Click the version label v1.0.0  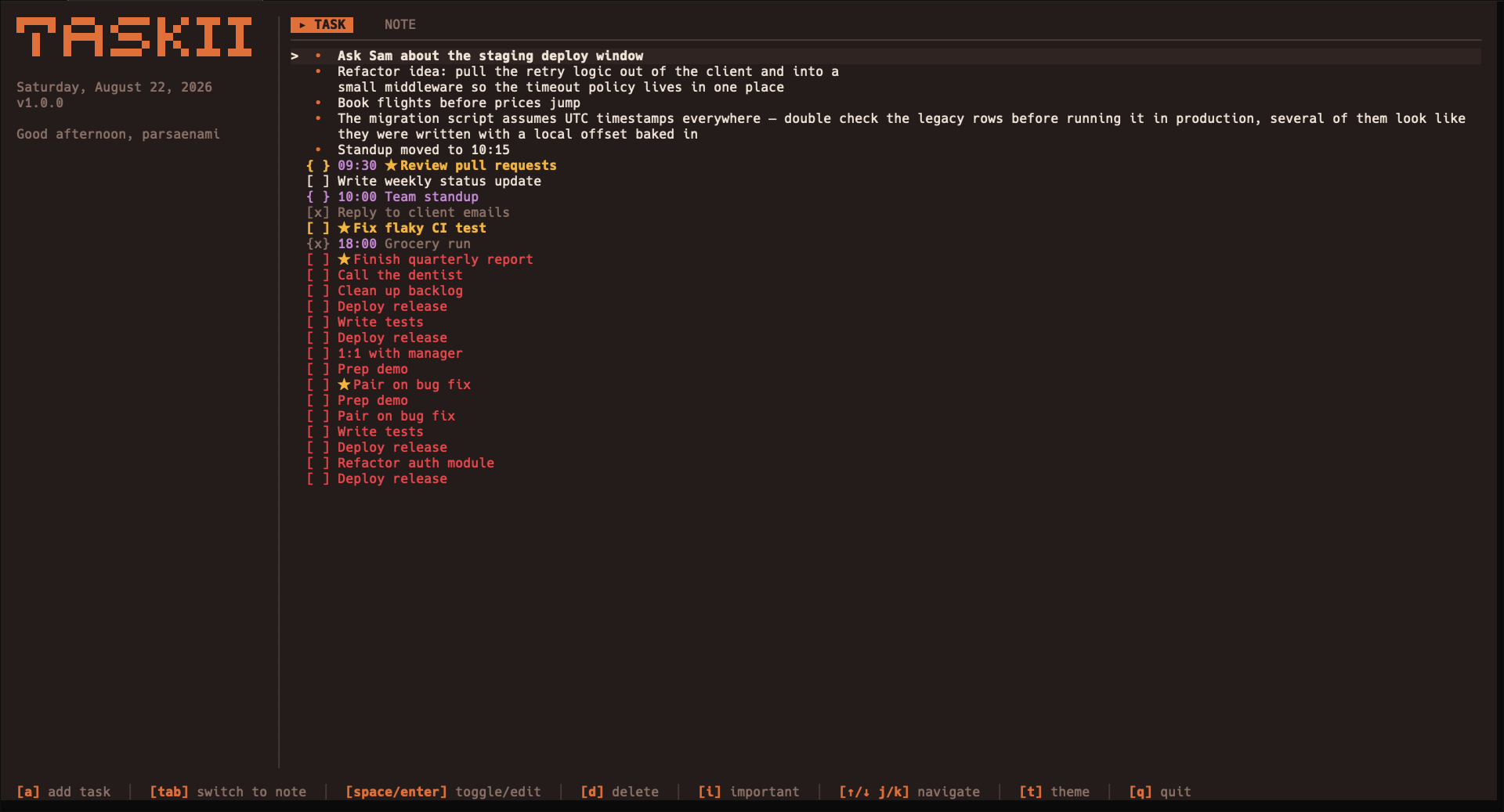tap(40, 103)
